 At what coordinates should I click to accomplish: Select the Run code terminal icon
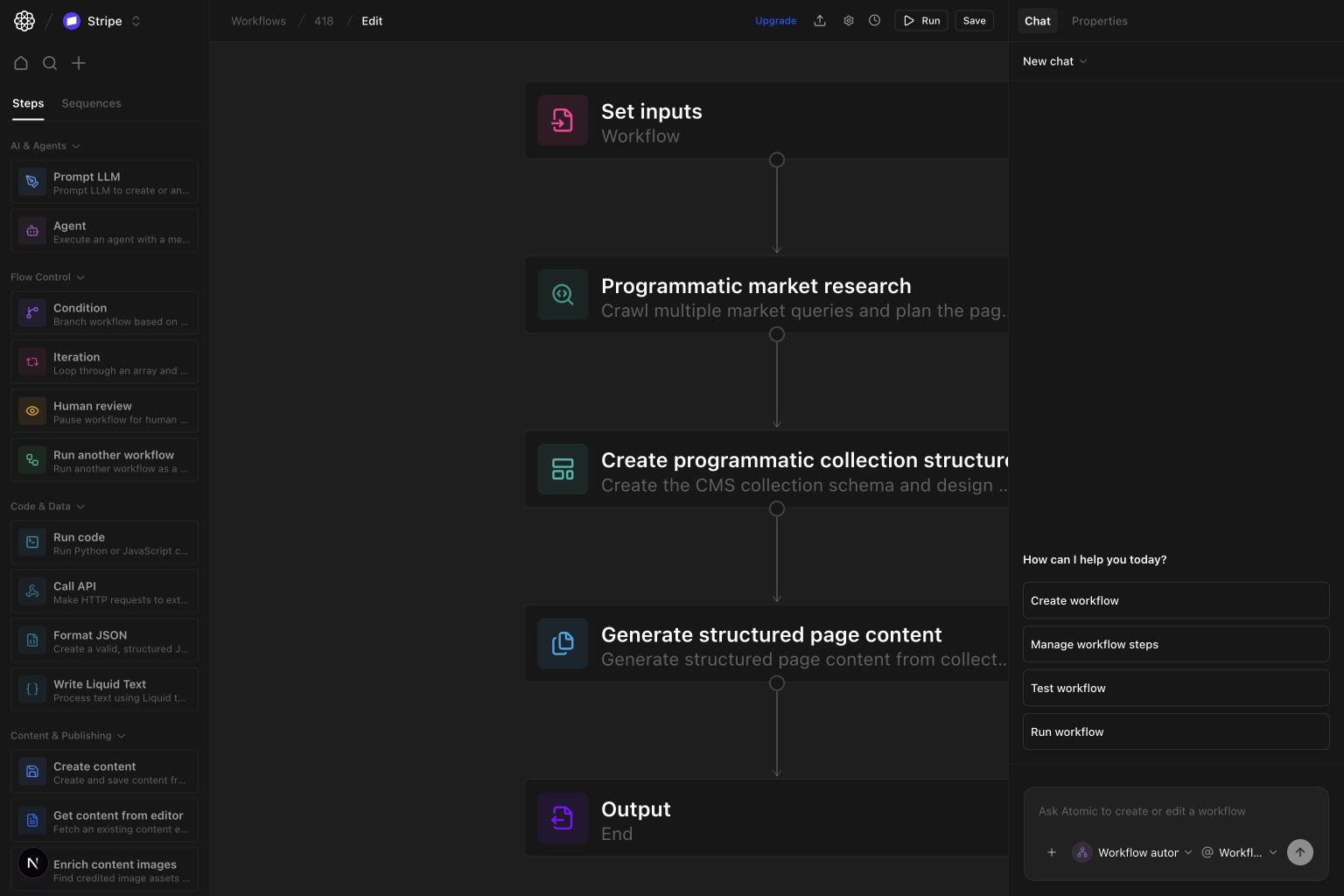click(32, 542)
